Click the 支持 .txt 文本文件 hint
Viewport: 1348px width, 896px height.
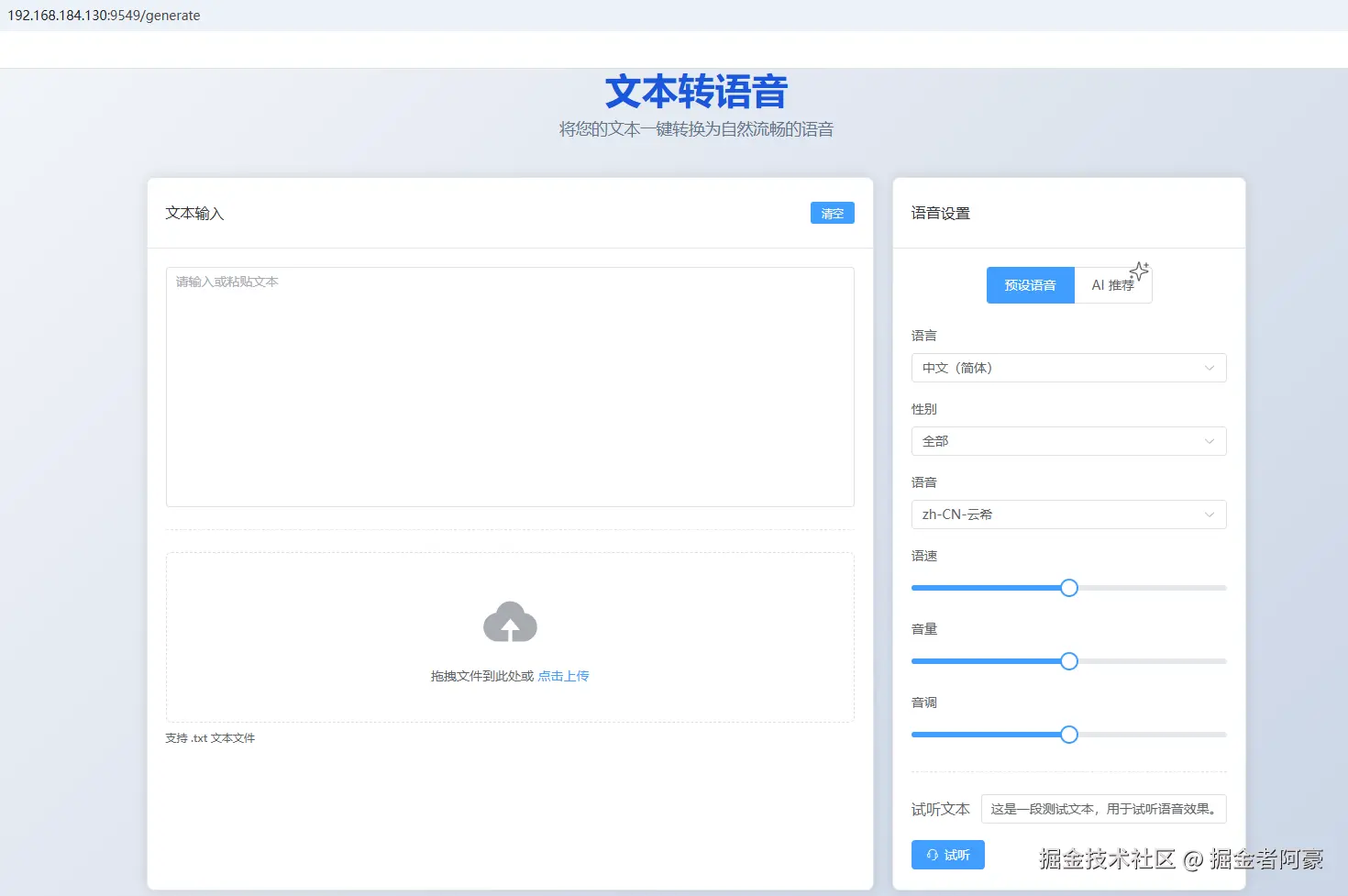click(x=210, y=738)
